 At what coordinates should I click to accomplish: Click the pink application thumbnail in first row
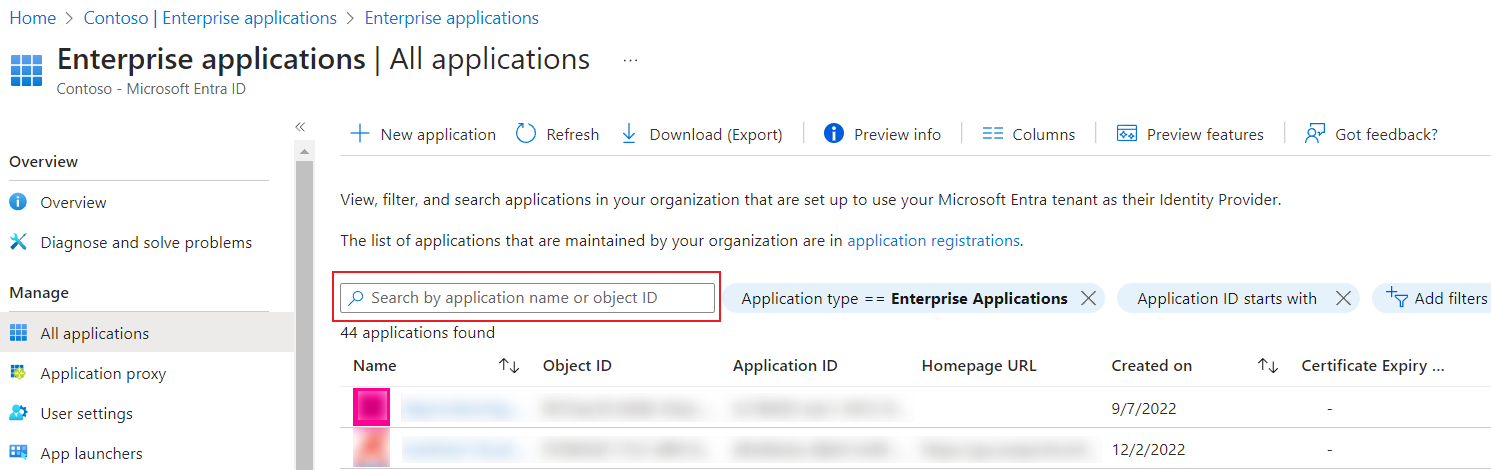(371, 407)
